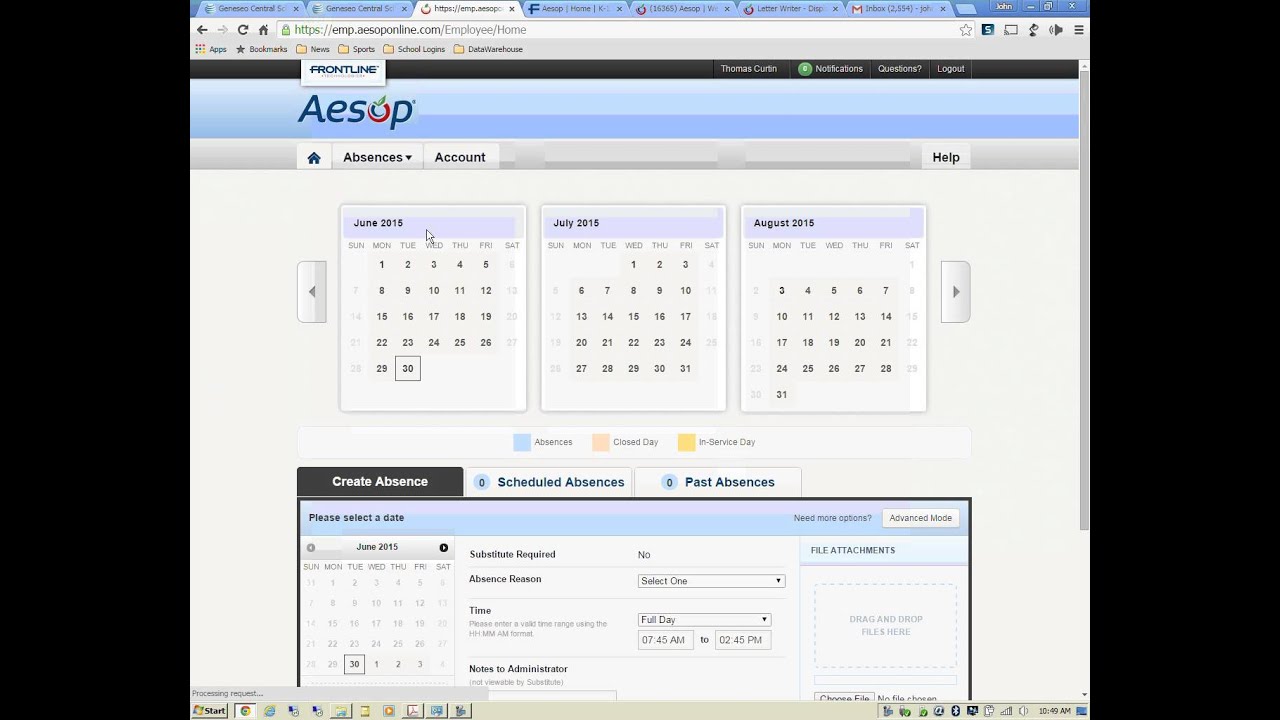
Task: Click browser reload page icon
Action: [242, 30]
